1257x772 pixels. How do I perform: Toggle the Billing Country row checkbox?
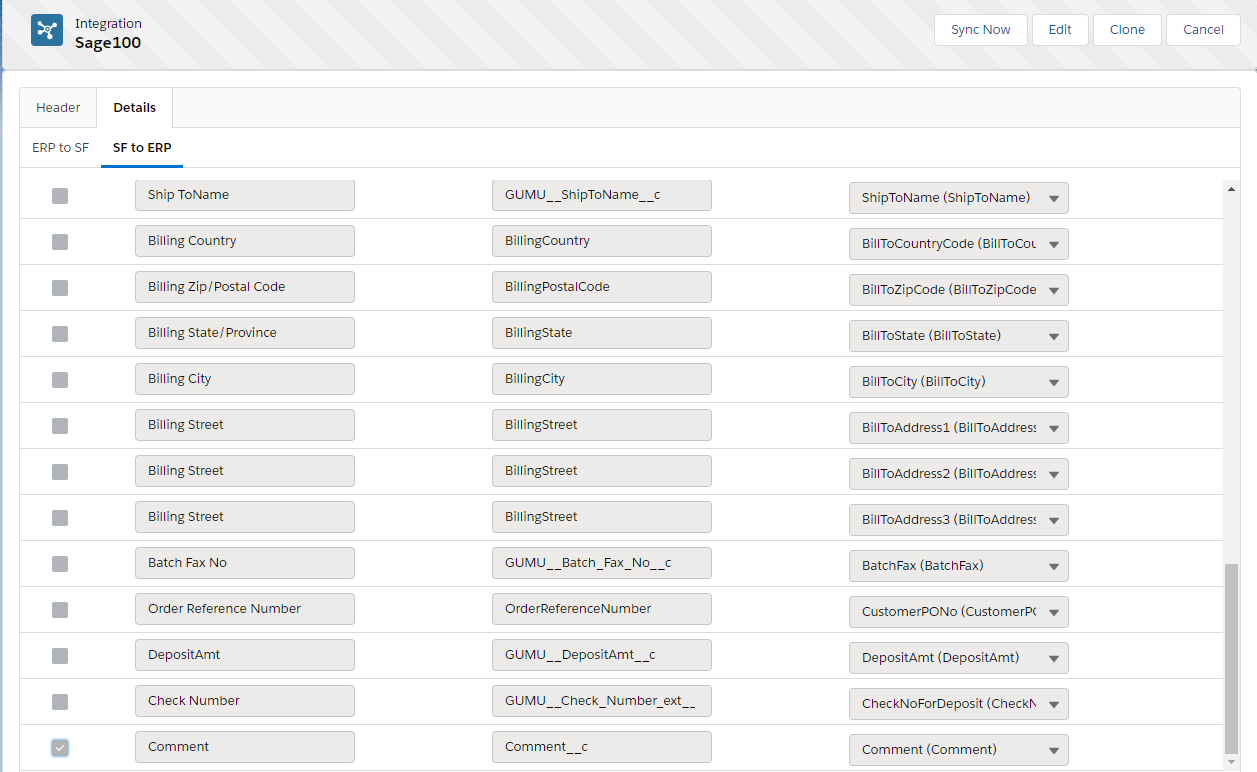[60, 242]
